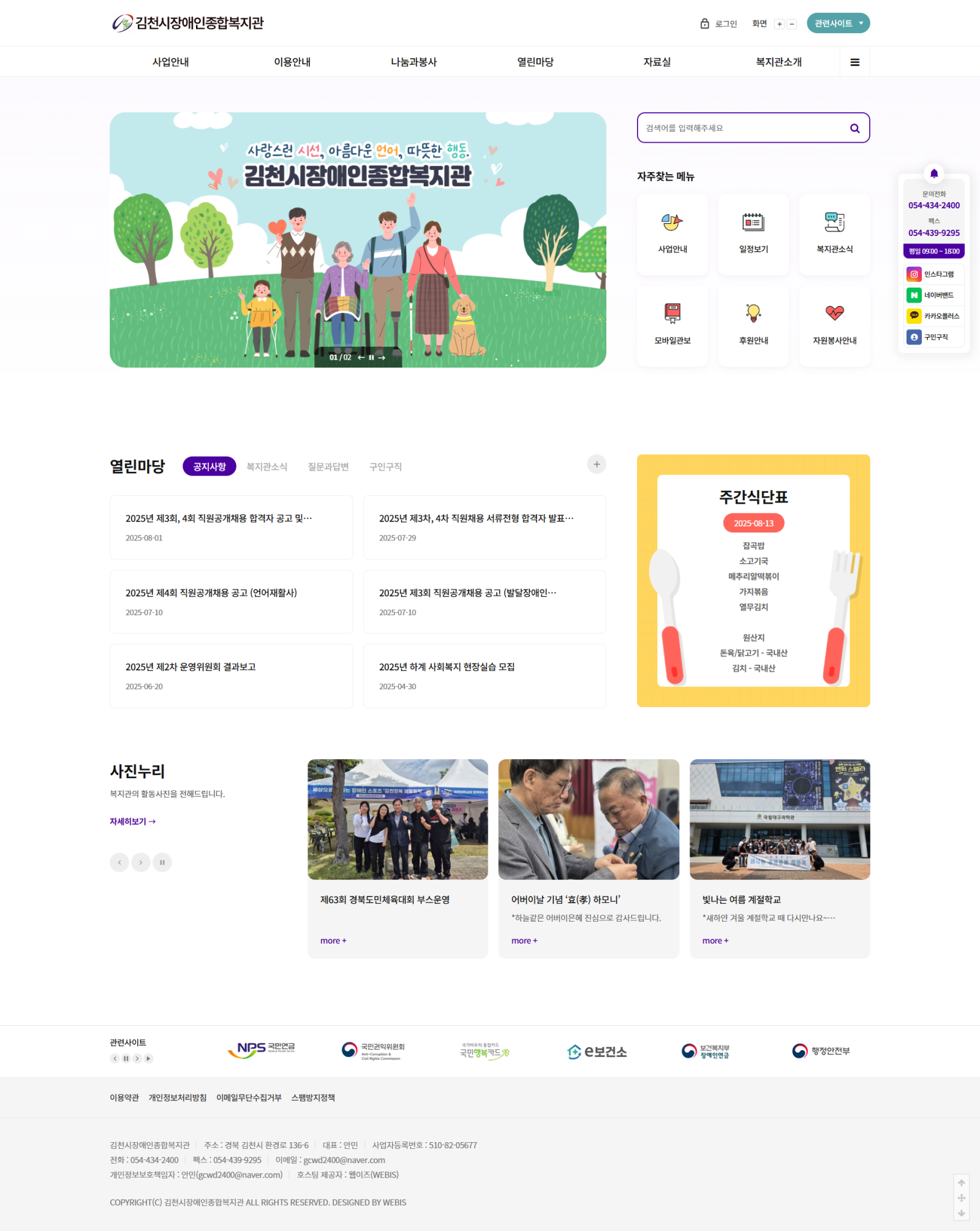Show next banner slide with arrow
980x1231 pixels.
(x=382, y=358)
